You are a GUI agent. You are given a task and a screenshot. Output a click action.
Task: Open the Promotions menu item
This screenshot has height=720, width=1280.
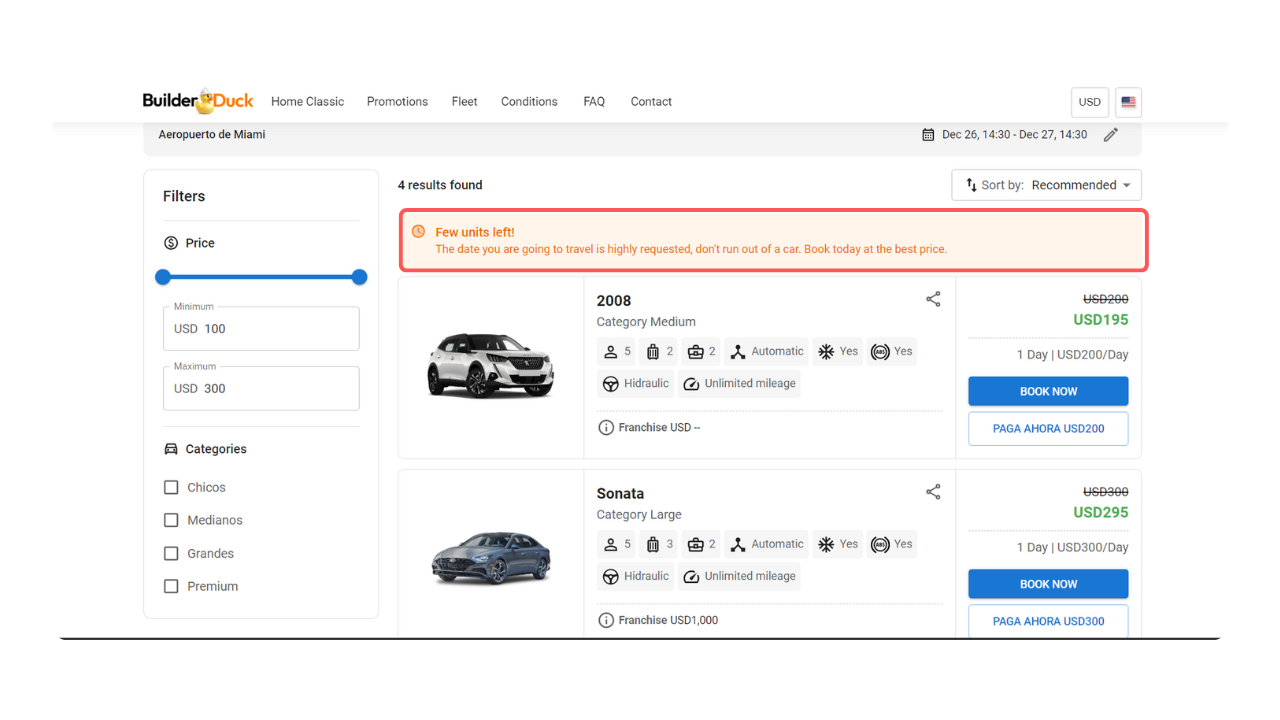pyautogui.click(x=397, y=102)
